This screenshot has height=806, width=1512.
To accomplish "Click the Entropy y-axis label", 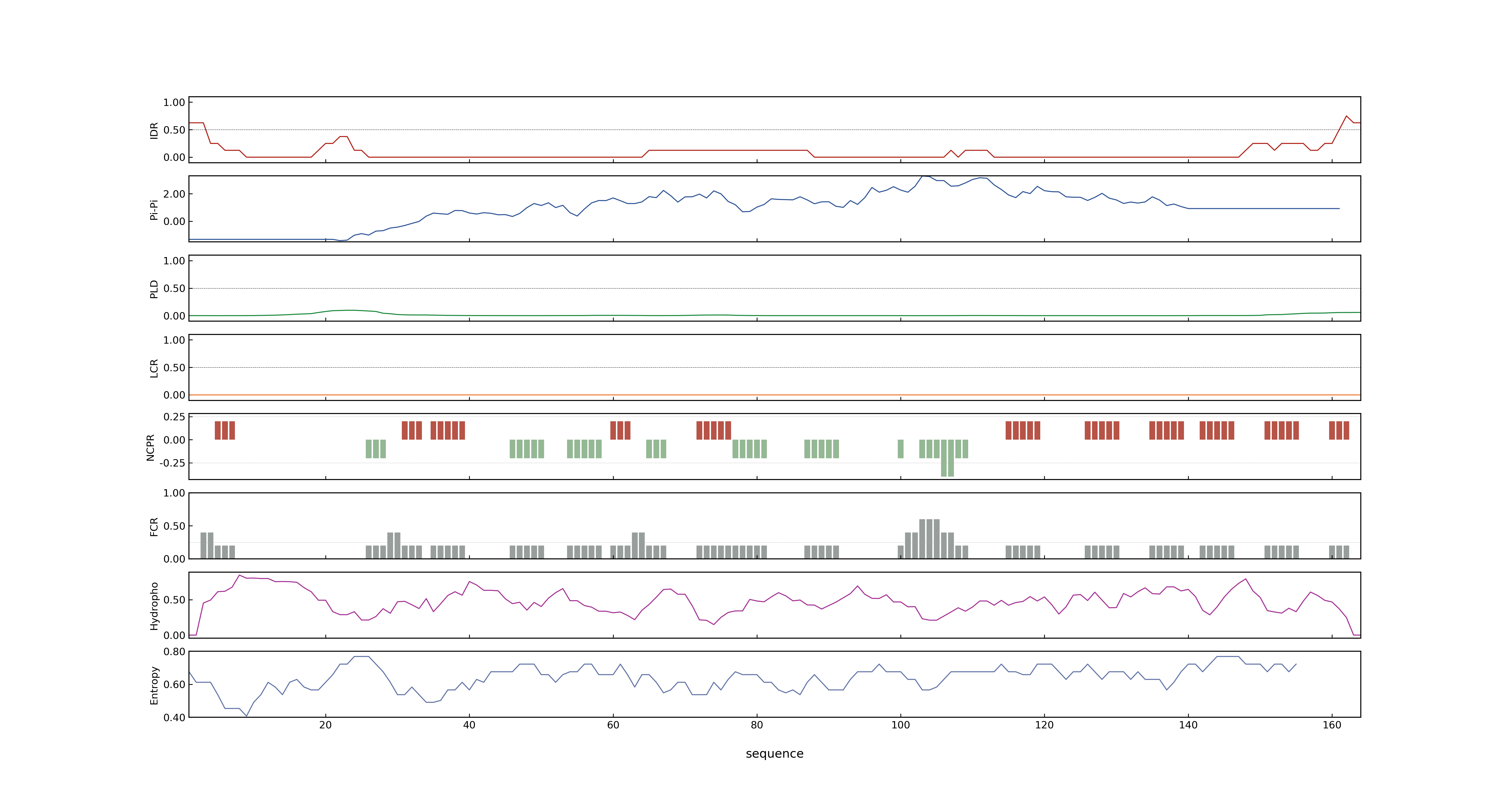I will pyautogui.click(x=154, y=685).
